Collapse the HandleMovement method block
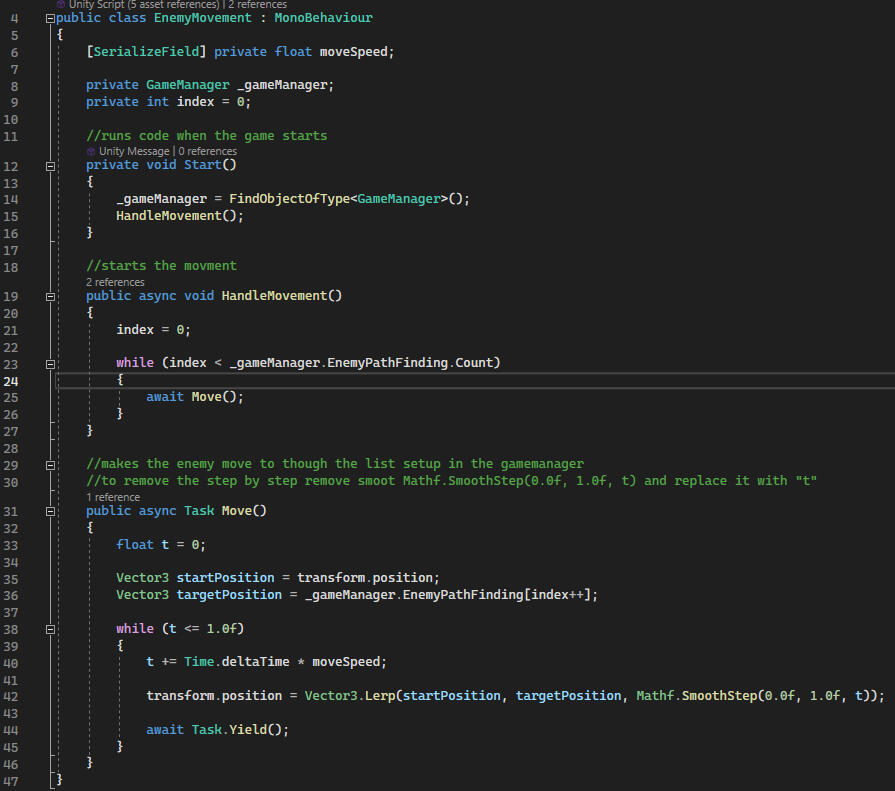This screenshot has width=895, height=791. click(50, 296)
